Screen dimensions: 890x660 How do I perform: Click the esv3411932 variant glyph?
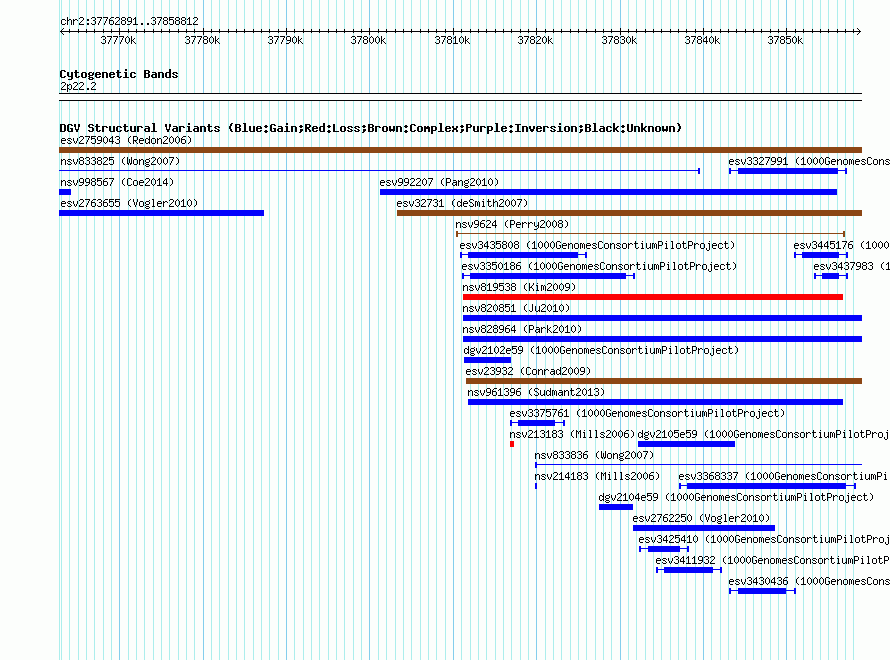(689, 570)
